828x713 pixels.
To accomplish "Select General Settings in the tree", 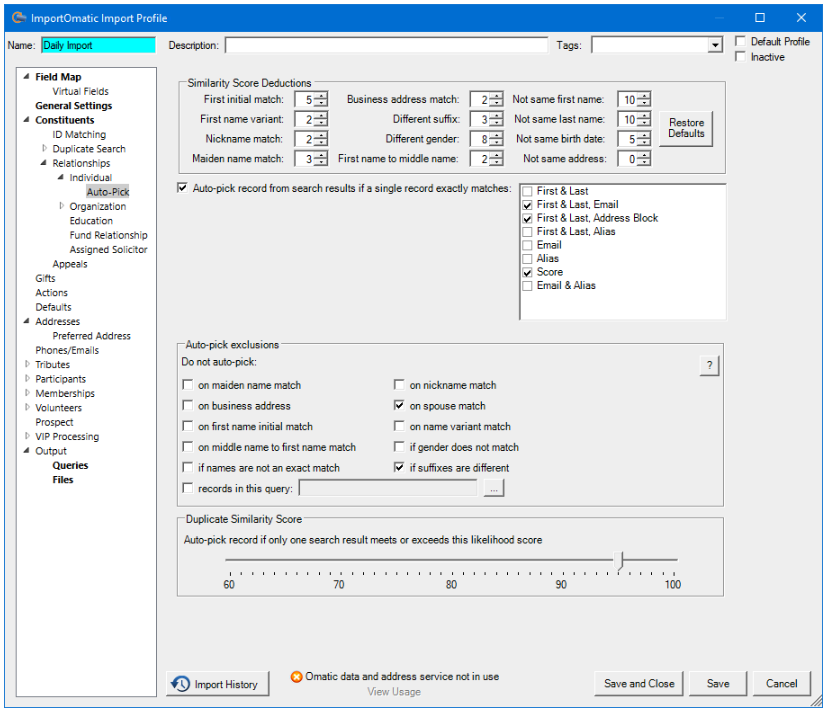I will 73,106.
